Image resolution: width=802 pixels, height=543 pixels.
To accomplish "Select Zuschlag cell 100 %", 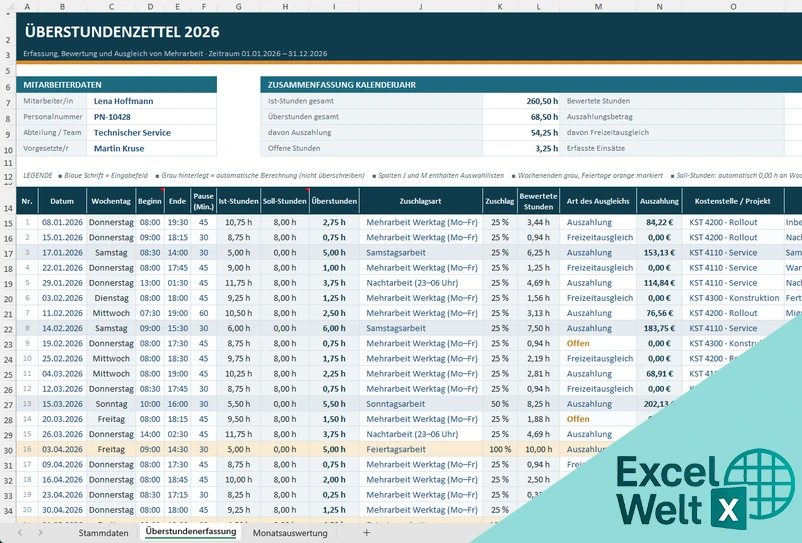I will [x=500, y=449].
